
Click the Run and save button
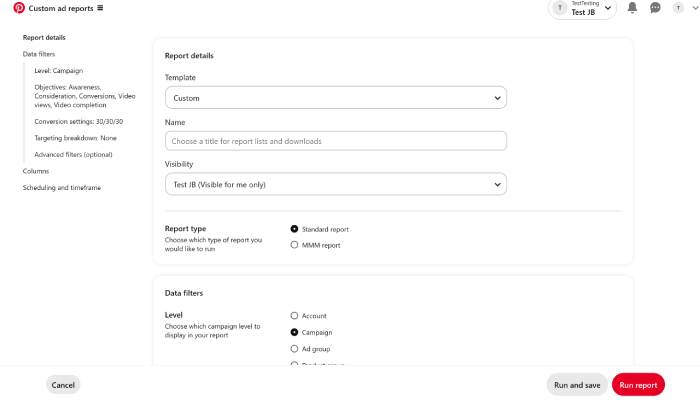coord(577,385)
